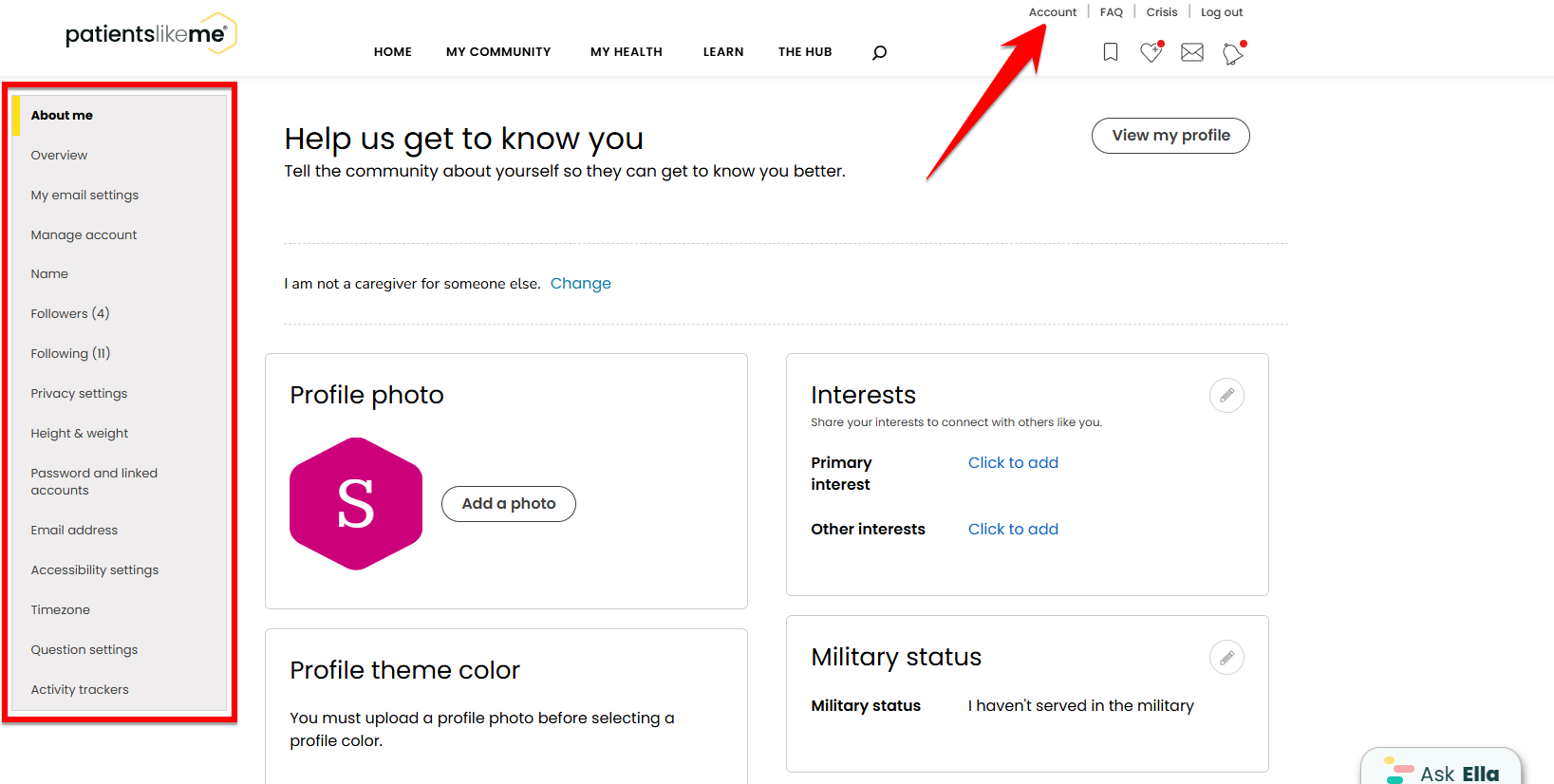This screenshot has width=1554, height=784.
Task: Click the Profile theme color heading
Action: 404,670
